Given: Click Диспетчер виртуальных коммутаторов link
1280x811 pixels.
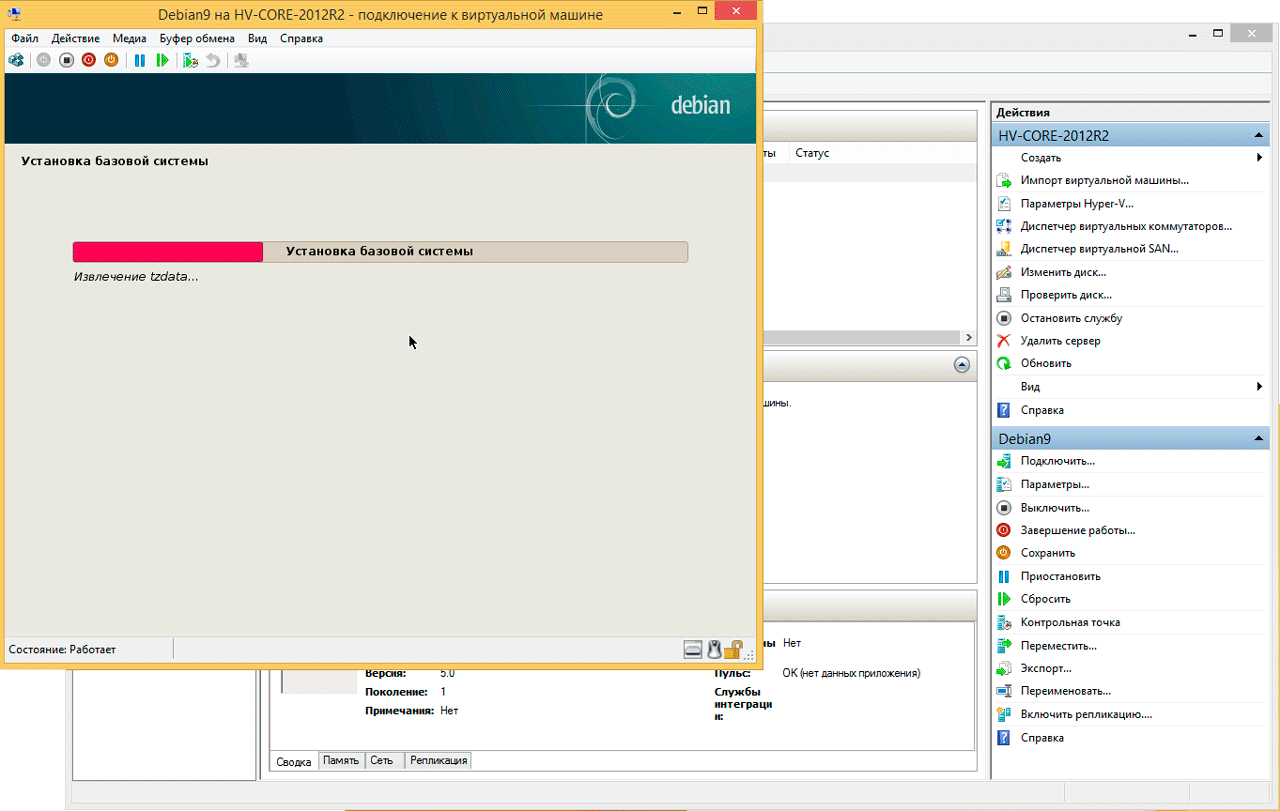Looking at the screenshot, I should [x=1126, y=226].
